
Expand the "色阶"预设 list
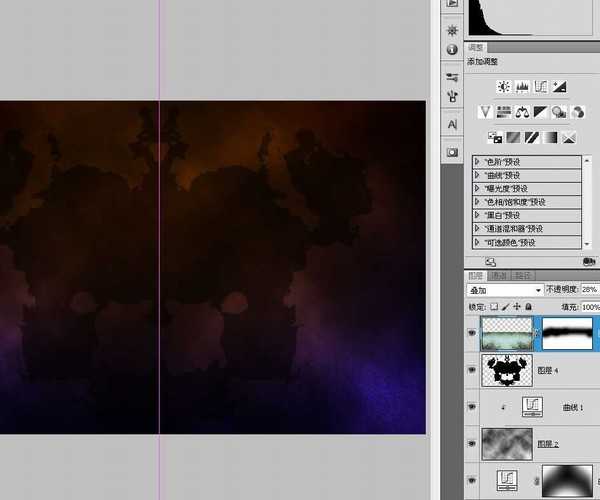[477, 161]
